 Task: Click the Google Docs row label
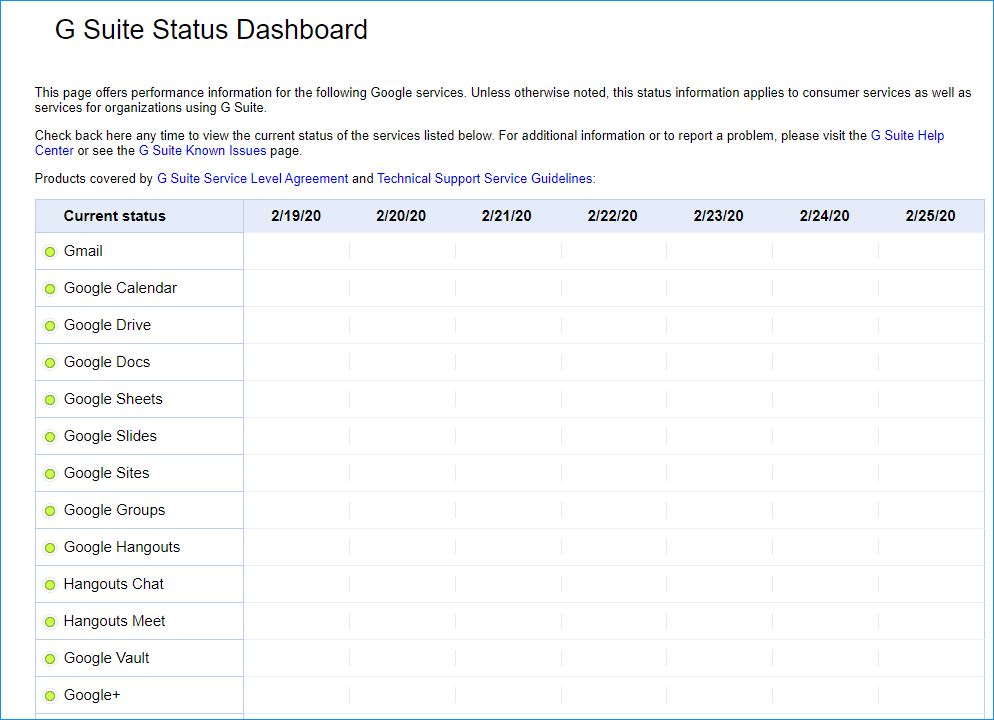point(107,362)
